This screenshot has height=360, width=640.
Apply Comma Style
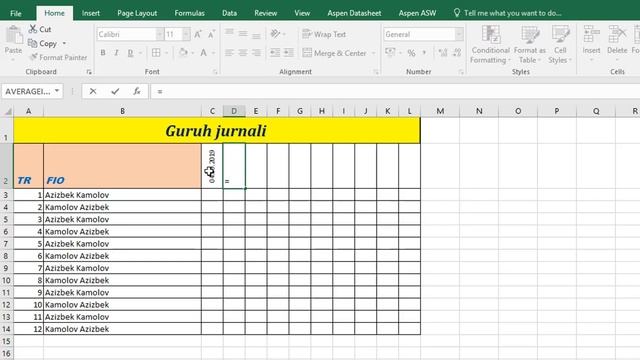click(424, 53)
